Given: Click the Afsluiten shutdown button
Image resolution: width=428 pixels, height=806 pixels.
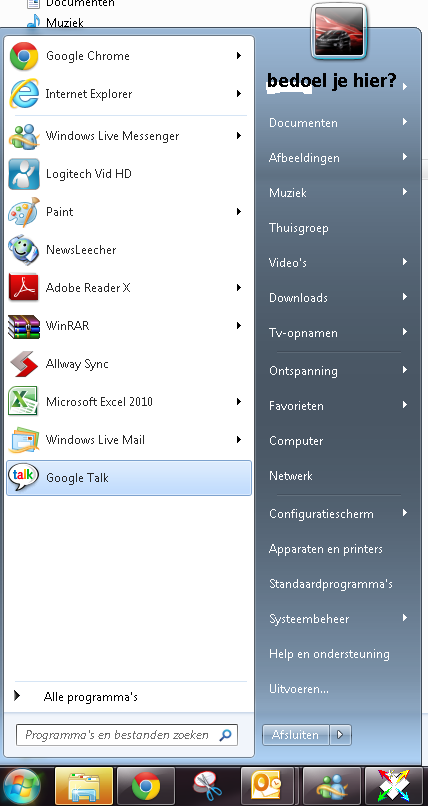Looking at the screenshot, I should click(295, 735).
